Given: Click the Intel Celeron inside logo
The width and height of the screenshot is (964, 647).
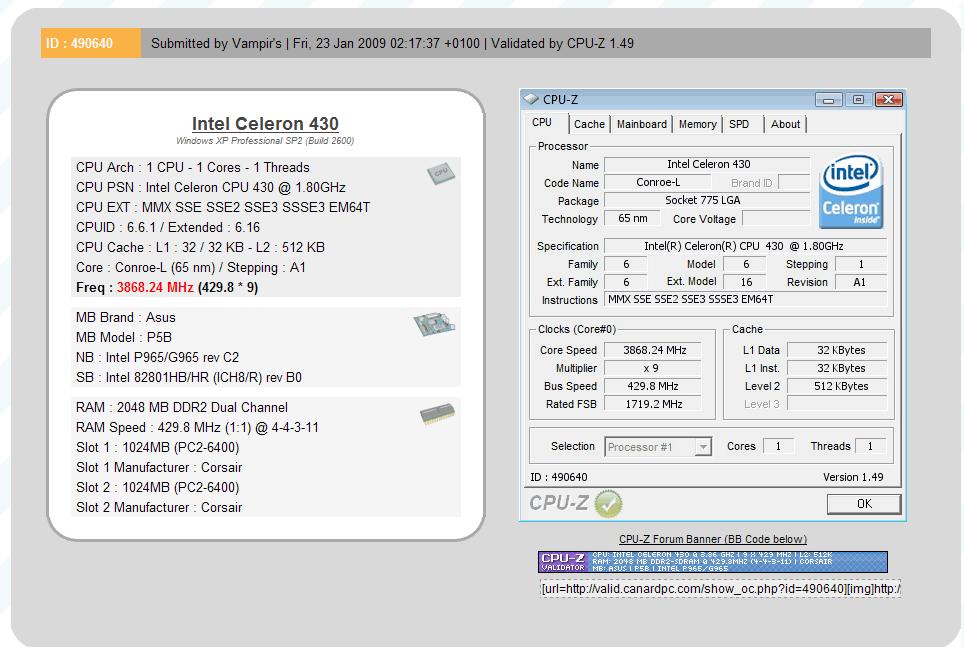Looking at the screenshot, I should click(851, 191).
